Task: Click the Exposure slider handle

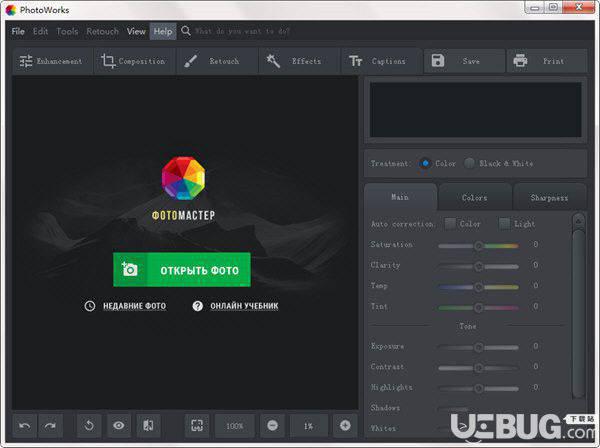Action: 478,347
